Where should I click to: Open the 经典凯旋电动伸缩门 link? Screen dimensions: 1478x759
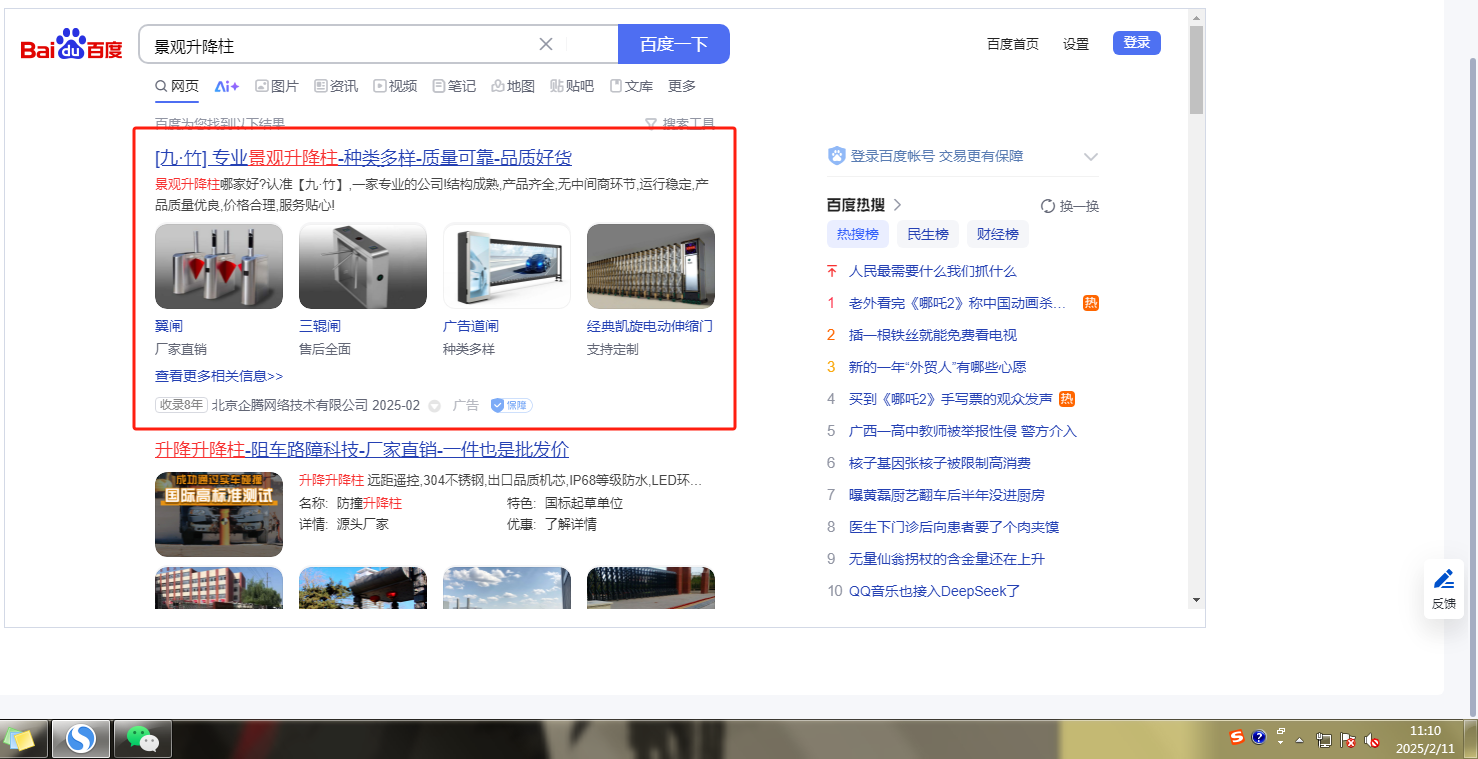[650, 326]
